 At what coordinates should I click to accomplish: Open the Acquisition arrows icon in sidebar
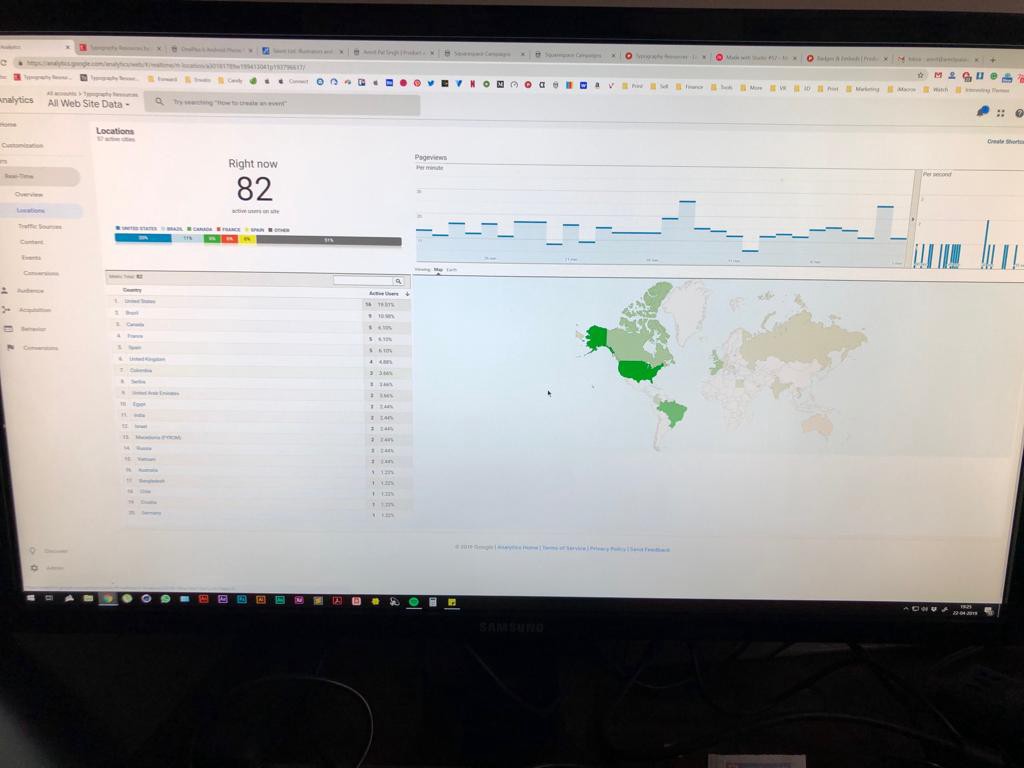pos(6,310)
